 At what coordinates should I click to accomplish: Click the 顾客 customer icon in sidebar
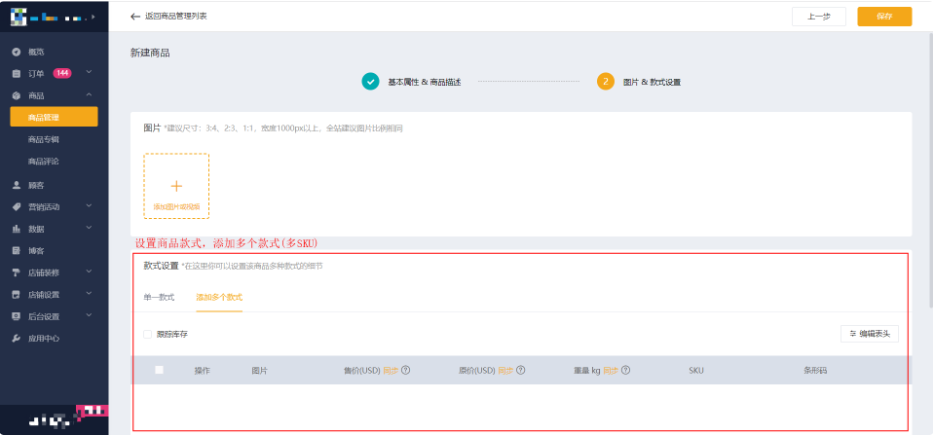(16, 185)
